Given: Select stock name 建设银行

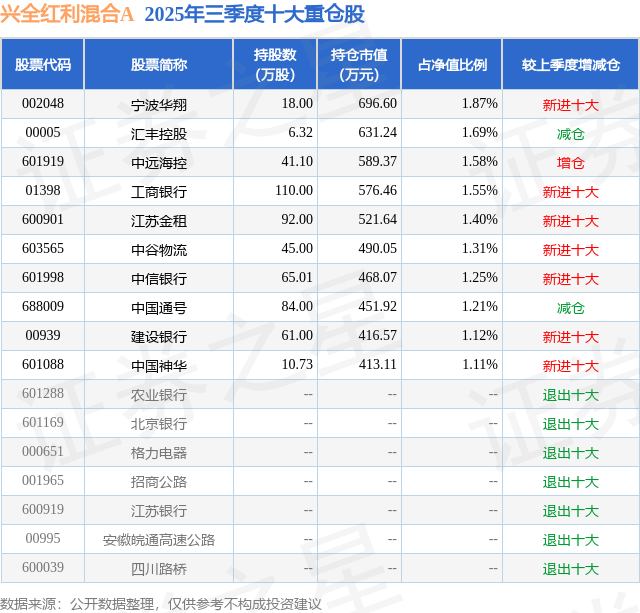Looking at the screenshot, I should point(159,337).
